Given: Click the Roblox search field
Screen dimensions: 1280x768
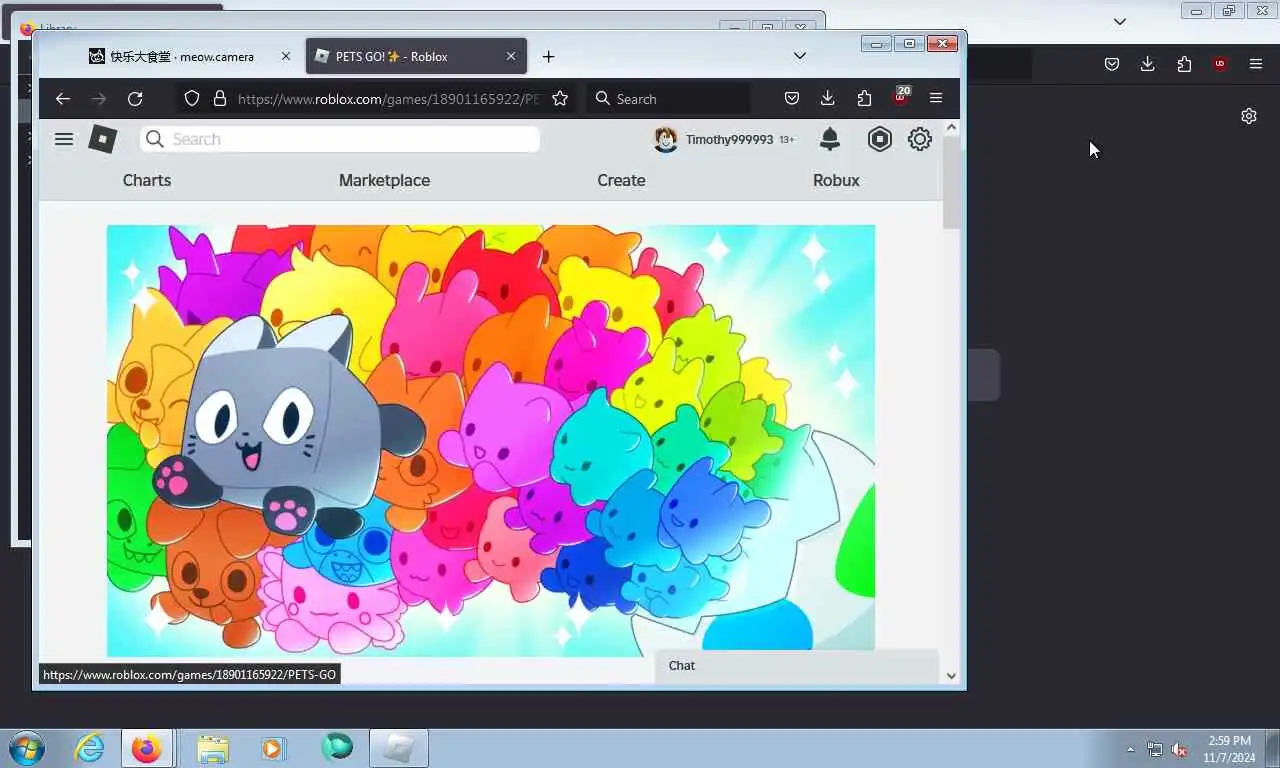Looking at the screenshot, I should click(x=340, y=139).
